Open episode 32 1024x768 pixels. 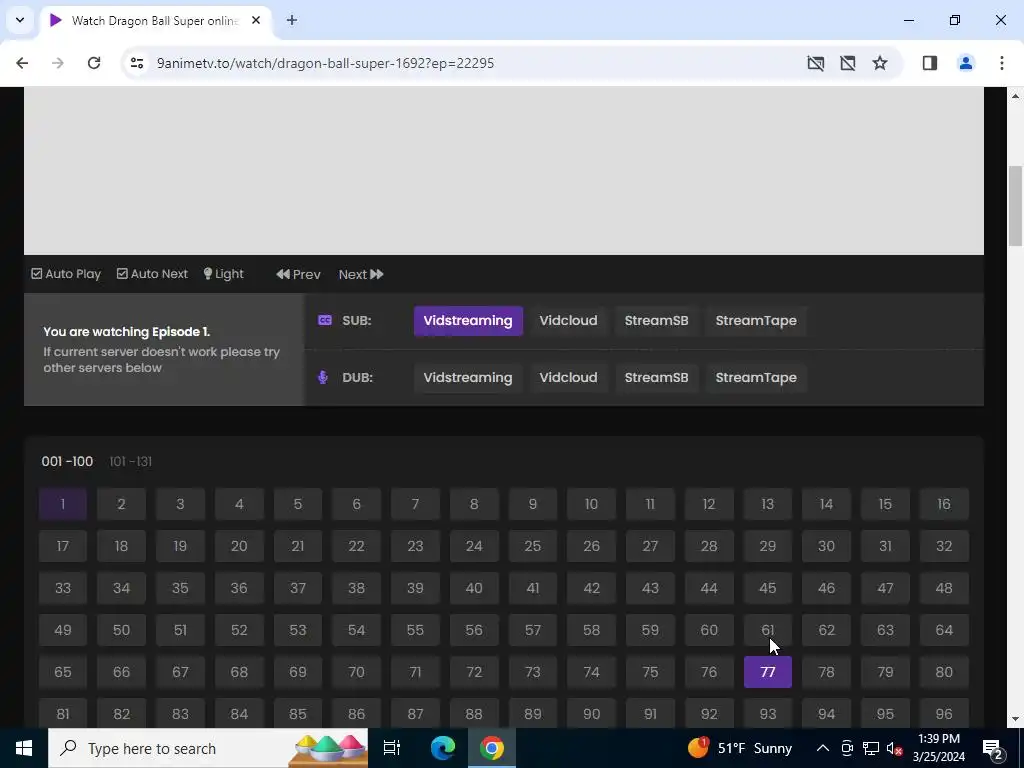pyautogui.click(x=944, y=546)
